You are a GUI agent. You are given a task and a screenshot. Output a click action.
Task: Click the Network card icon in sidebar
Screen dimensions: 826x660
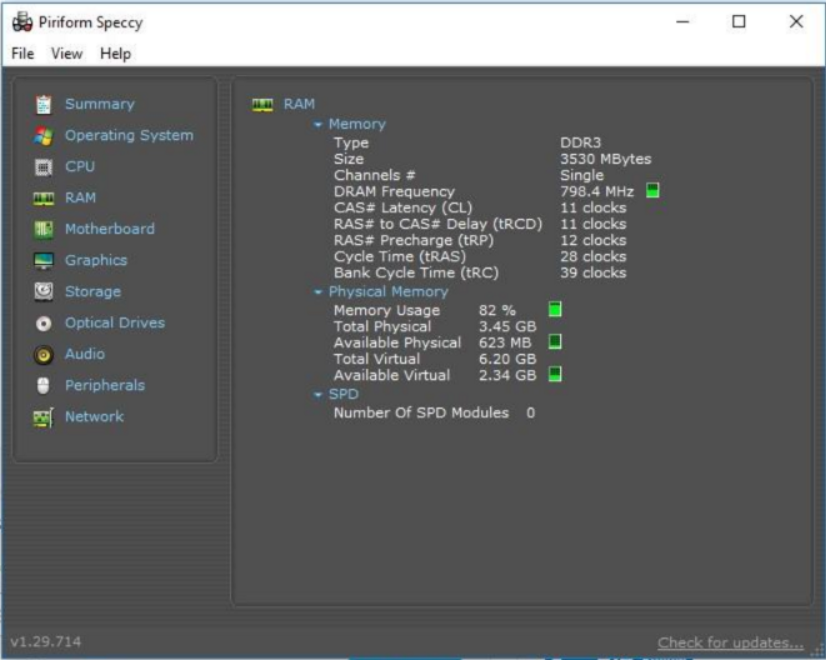(x=43, y=417)
